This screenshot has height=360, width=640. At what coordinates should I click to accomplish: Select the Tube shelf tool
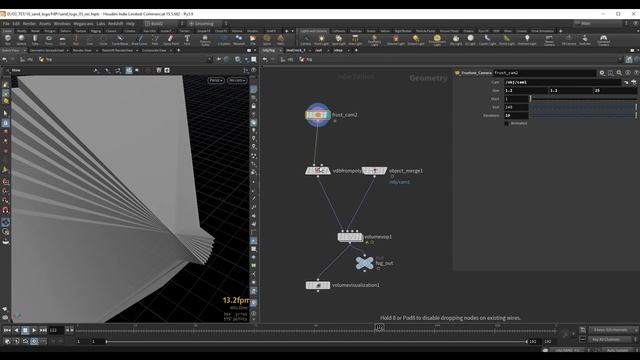[35, 40]
